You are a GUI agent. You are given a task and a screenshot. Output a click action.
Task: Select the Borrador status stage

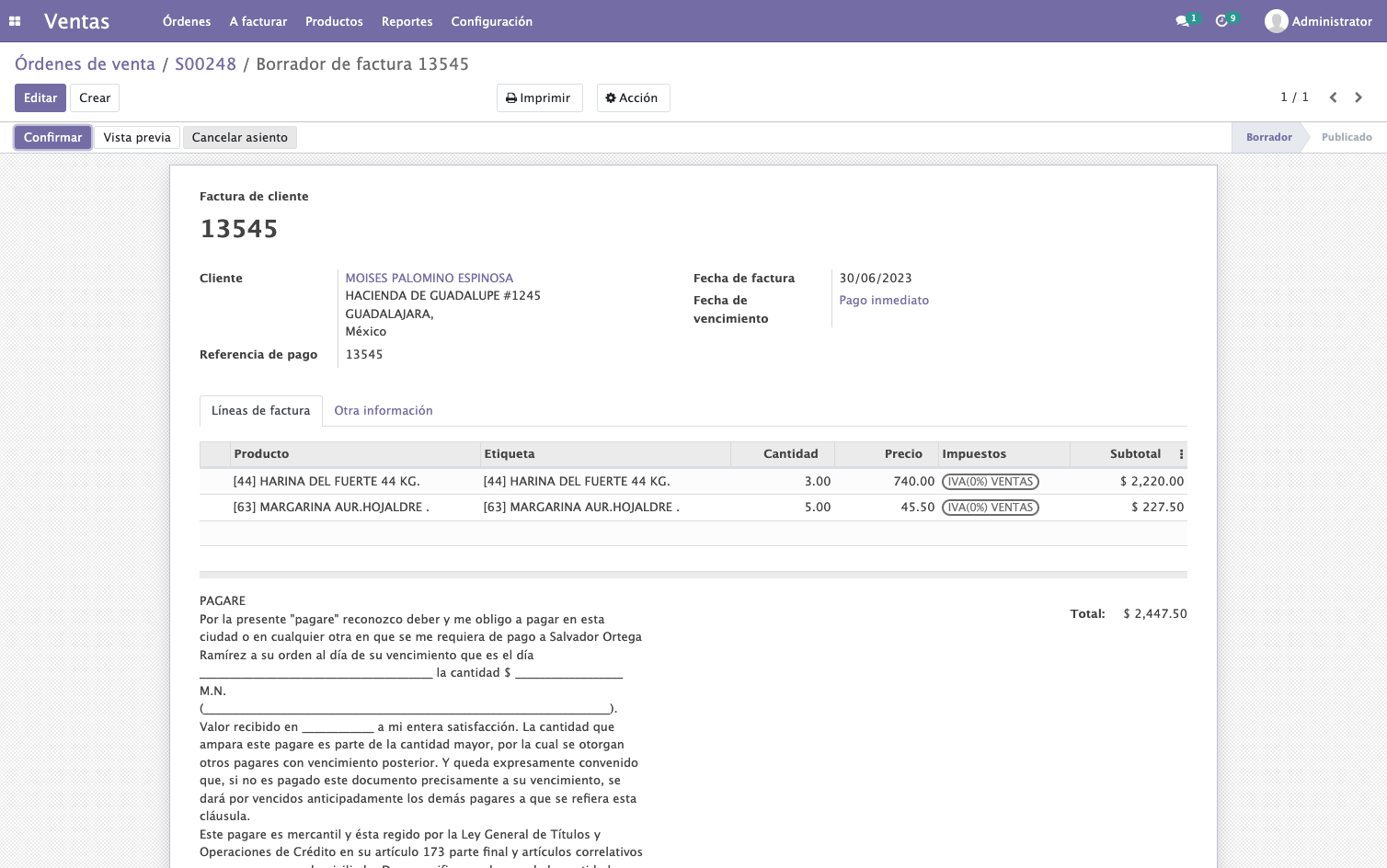point(1269,138)
